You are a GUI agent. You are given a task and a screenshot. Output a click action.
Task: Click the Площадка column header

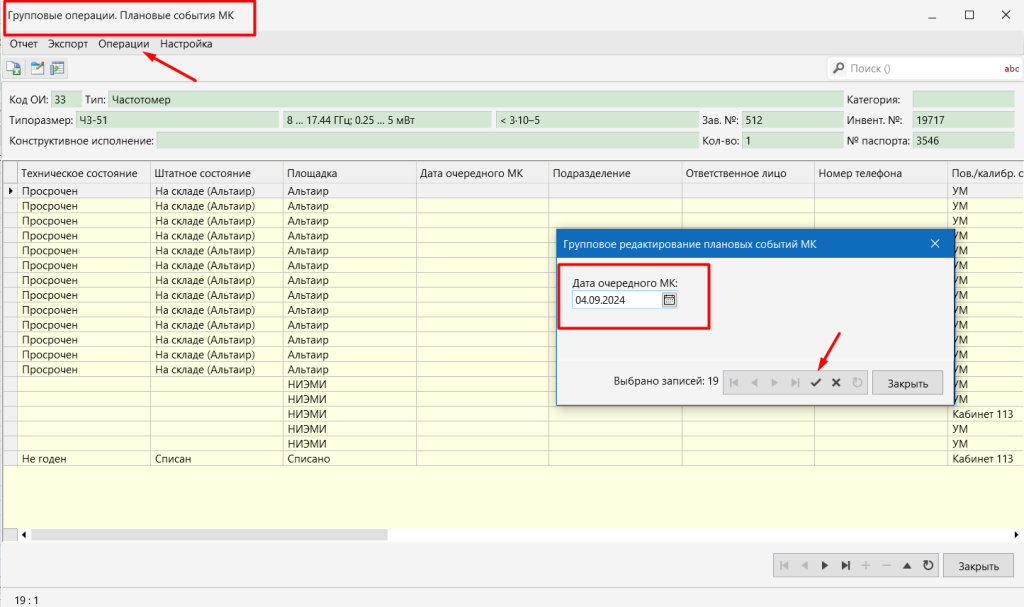[349, 173]
